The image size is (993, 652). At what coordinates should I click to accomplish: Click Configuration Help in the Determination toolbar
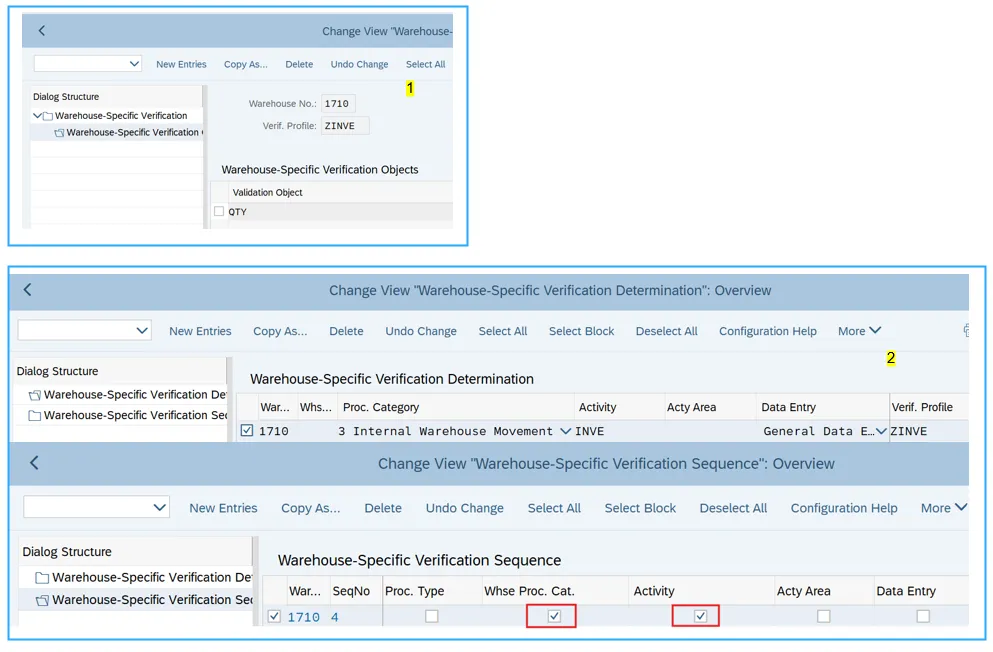coord(767,331)
